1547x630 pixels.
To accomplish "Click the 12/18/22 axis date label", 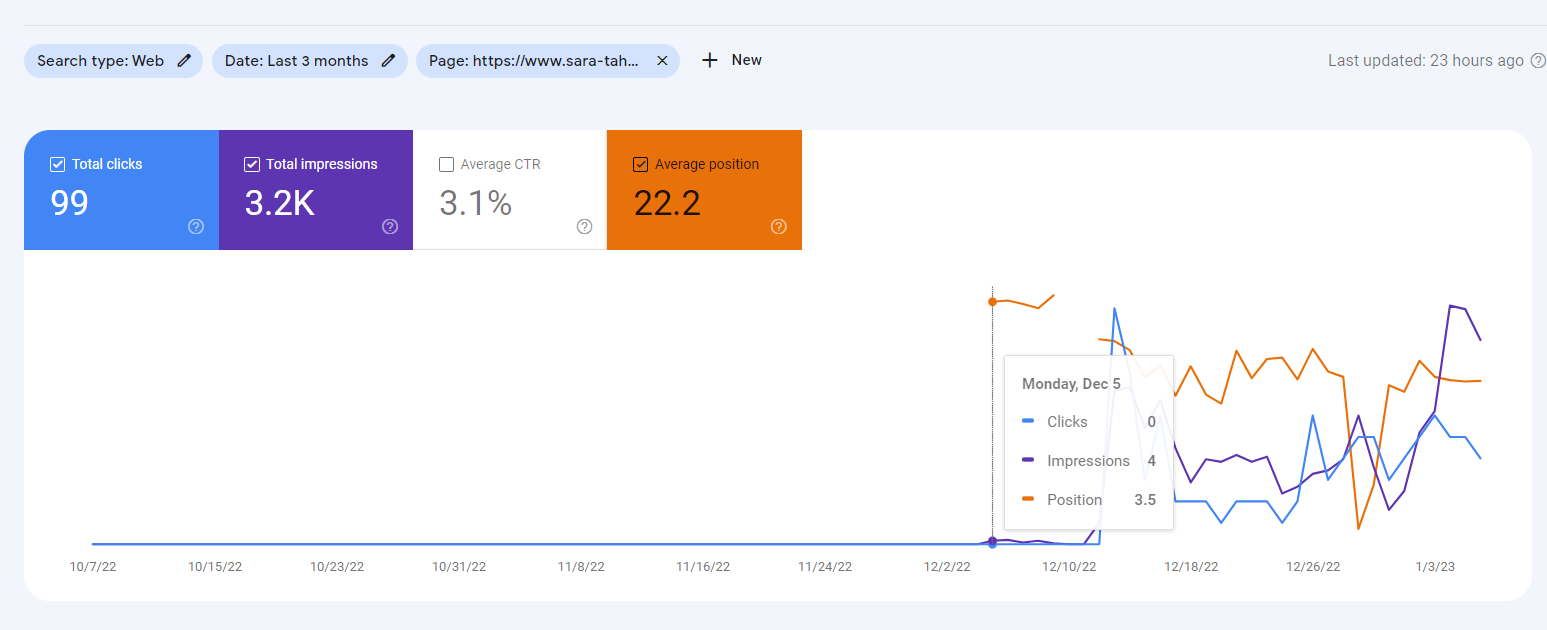I will coord(1191,566).
